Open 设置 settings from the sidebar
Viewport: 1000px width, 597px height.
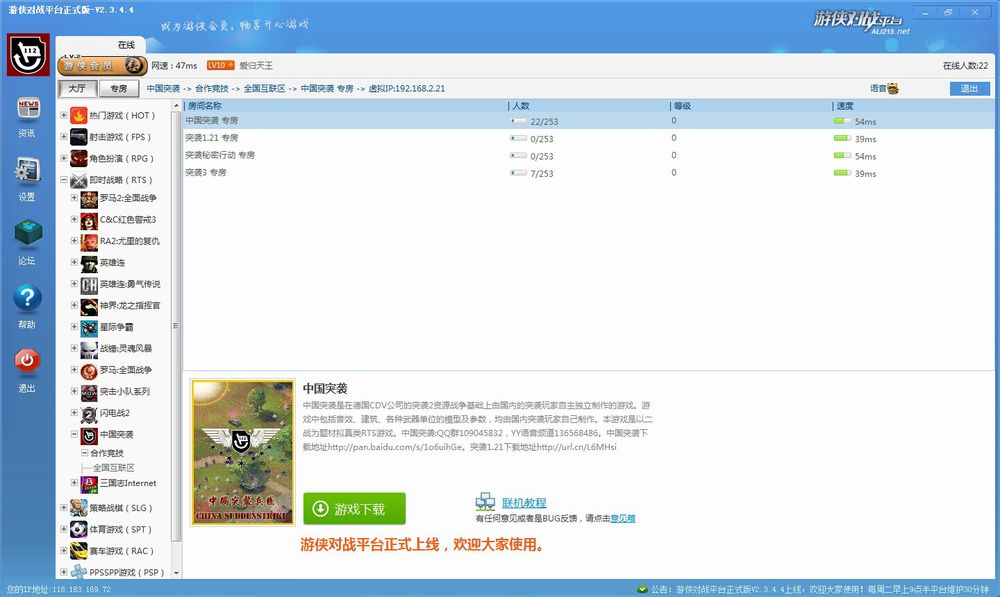[28, 171]
